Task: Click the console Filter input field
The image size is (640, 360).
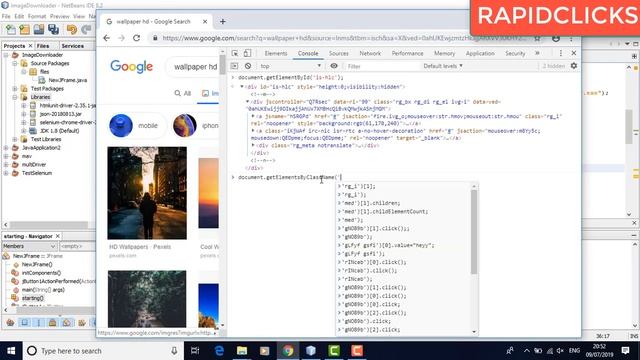Action: click(x=382, y=66)
